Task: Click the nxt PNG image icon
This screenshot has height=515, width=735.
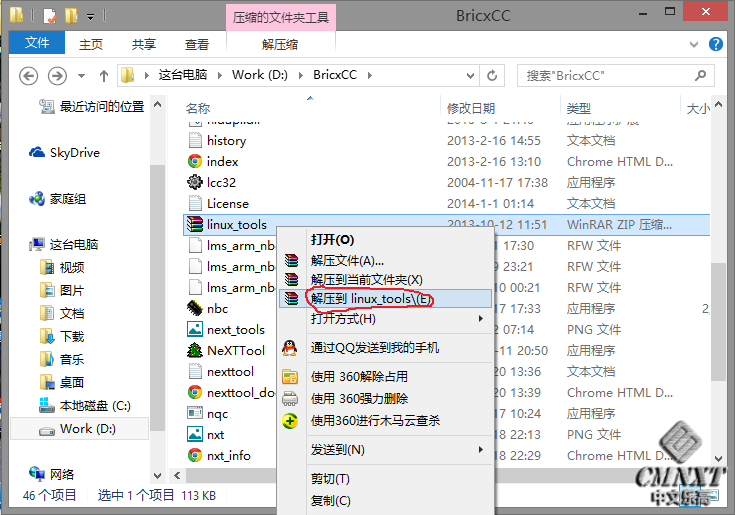Action: click(x=195, y=434)
